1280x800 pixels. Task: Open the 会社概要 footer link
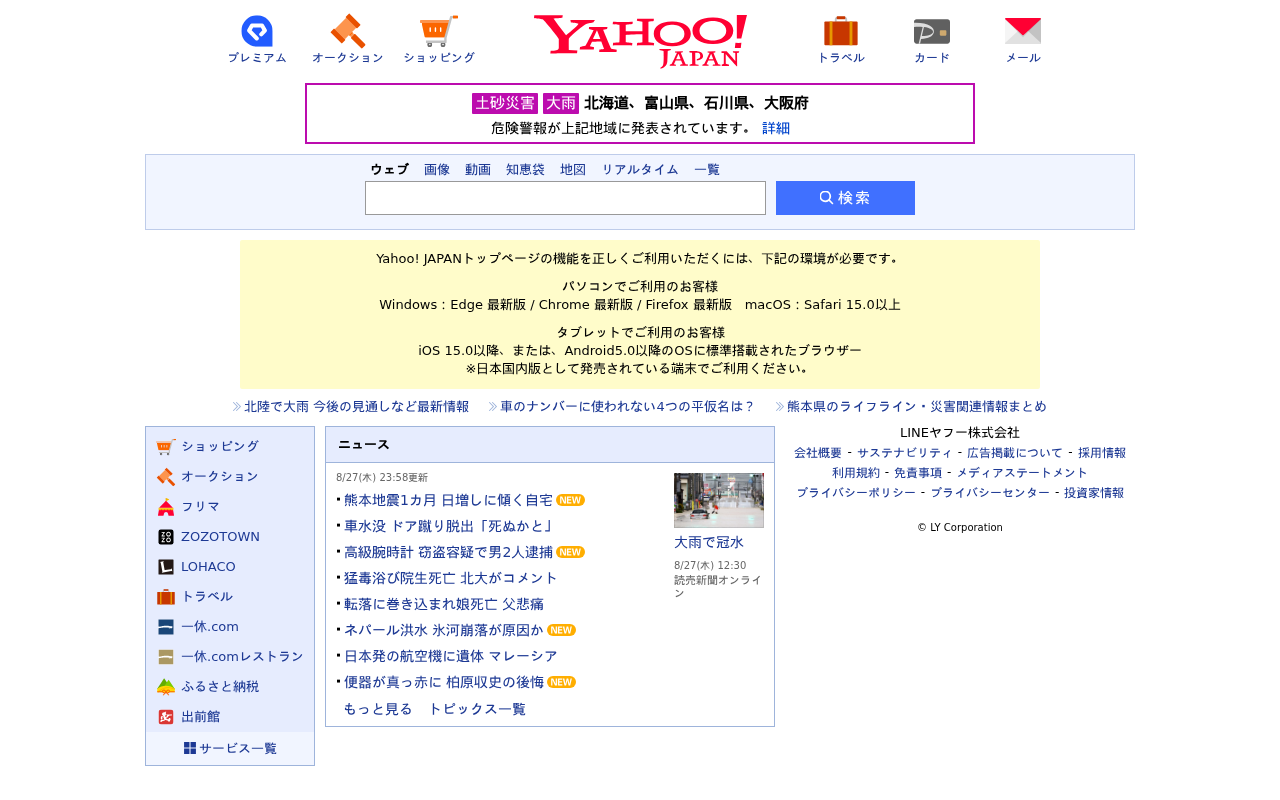point(818,453)
